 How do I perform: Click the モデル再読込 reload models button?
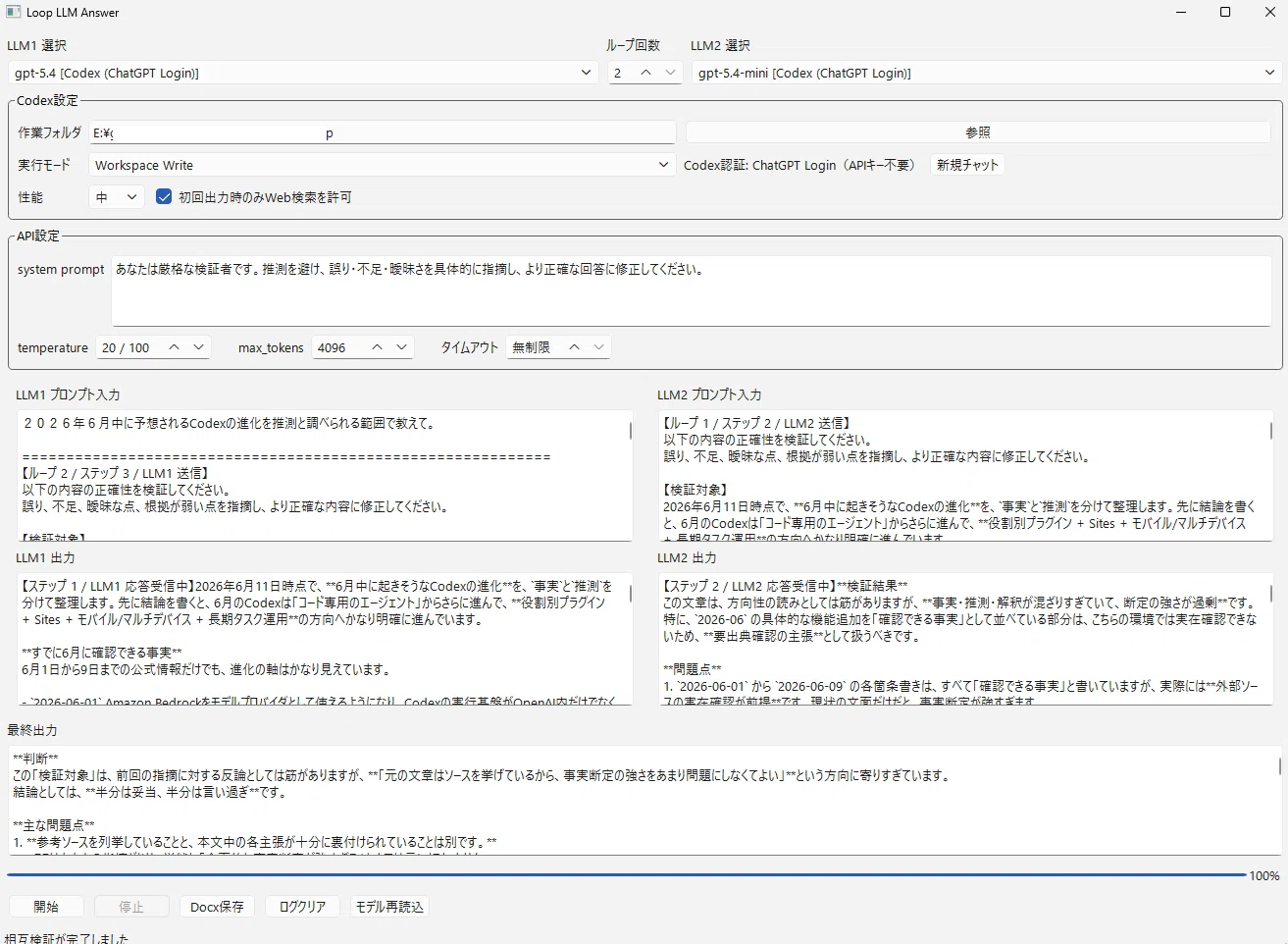click(389, 907)
